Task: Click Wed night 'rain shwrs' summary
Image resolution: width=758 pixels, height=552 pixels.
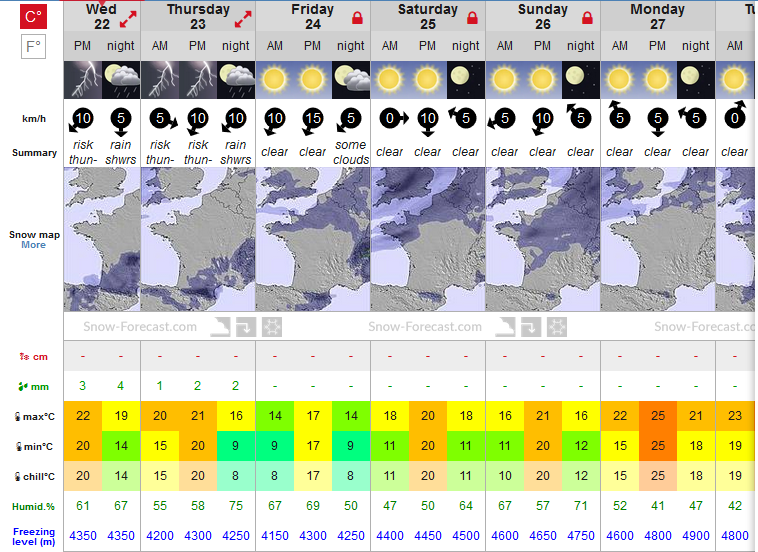Action: click(121, 152)
